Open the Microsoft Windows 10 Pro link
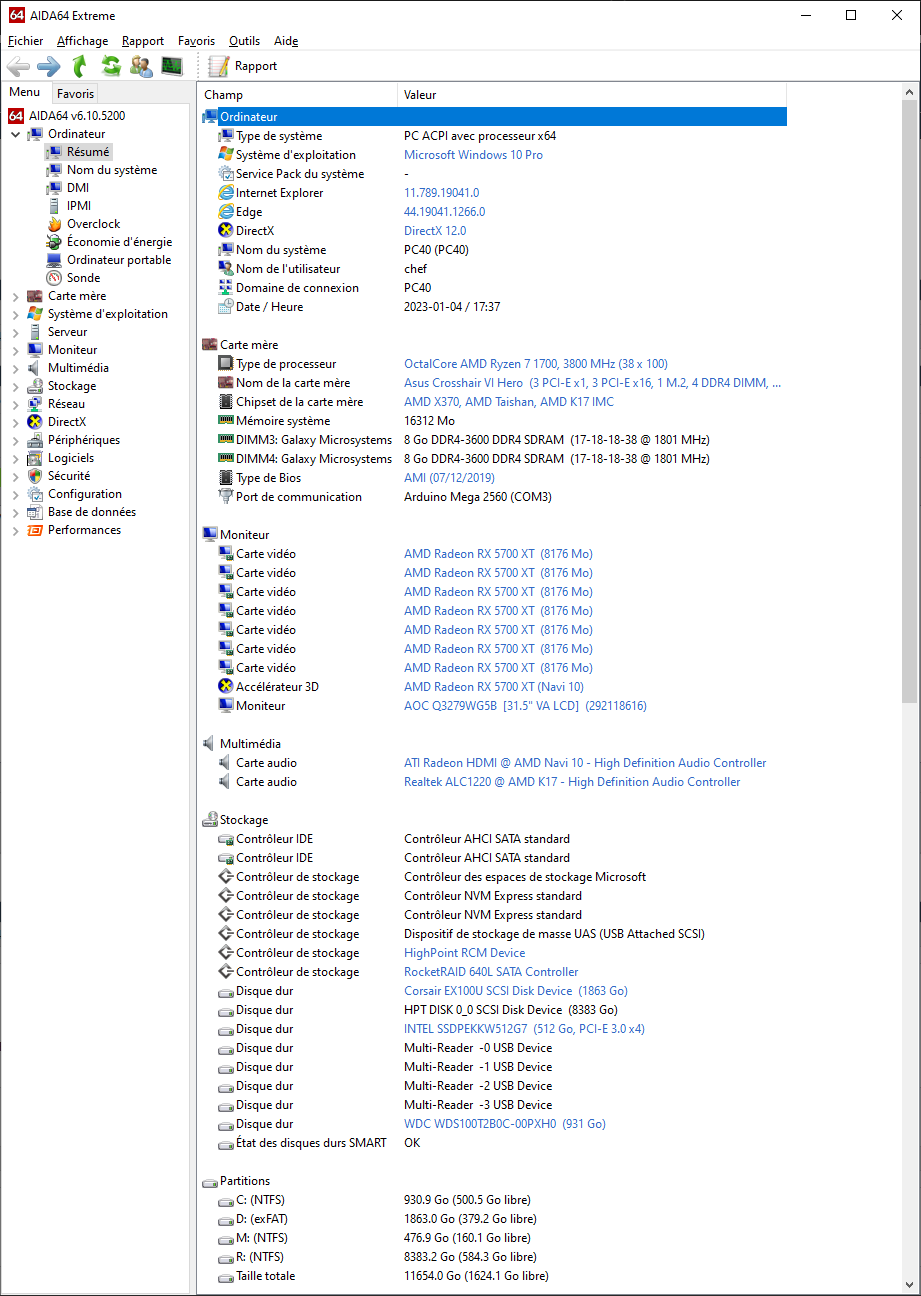921x1296 pixels. pyautogui.click(x=473, y=155)
